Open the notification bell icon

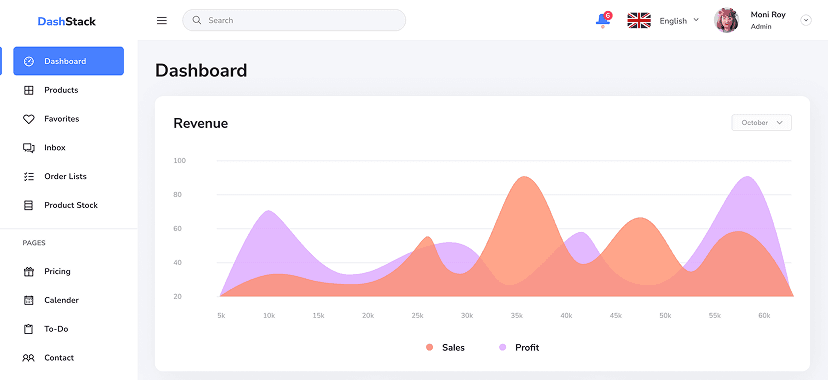point(602,21)
